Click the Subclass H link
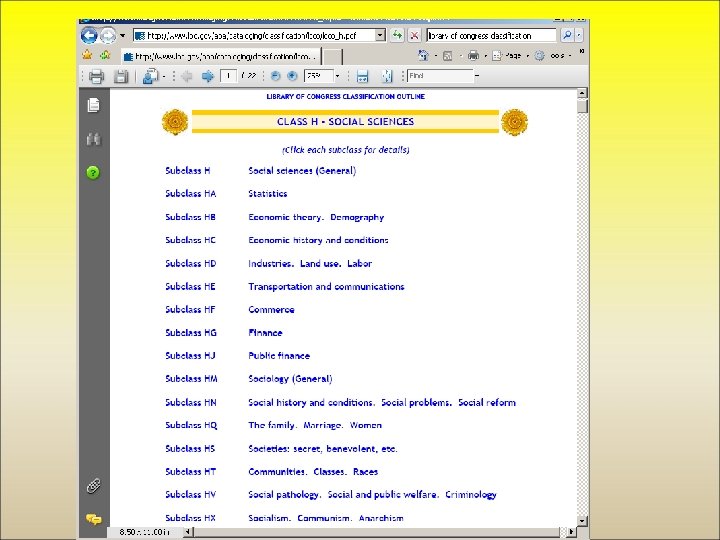This screenshot has height=540, width=720. [188, 171]
